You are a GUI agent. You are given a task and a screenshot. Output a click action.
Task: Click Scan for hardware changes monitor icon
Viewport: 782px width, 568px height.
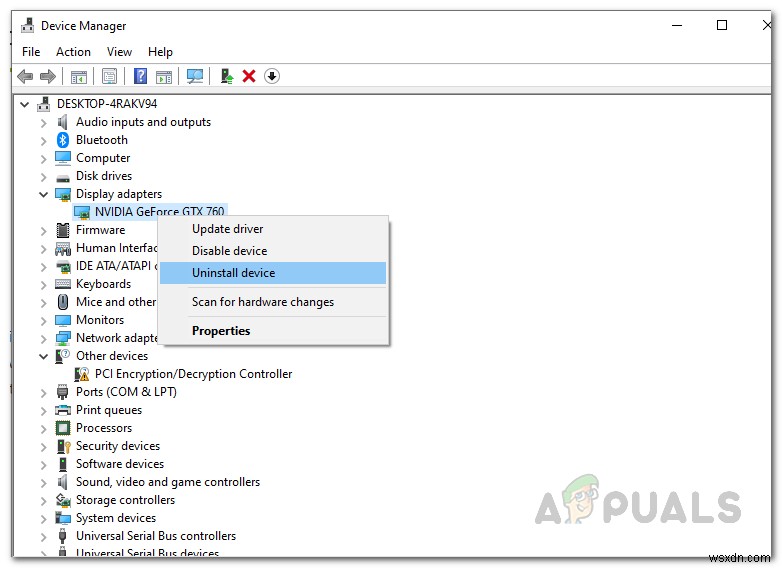(195, 76)
